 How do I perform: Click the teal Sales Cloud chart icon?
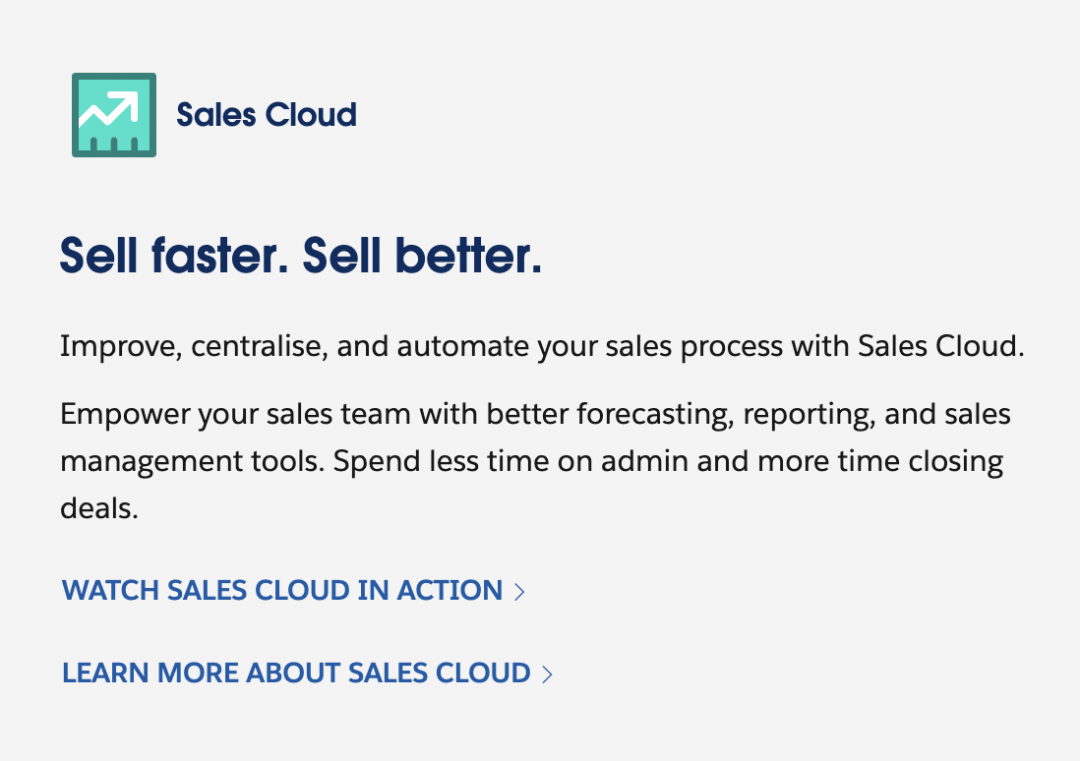point(114,115)
